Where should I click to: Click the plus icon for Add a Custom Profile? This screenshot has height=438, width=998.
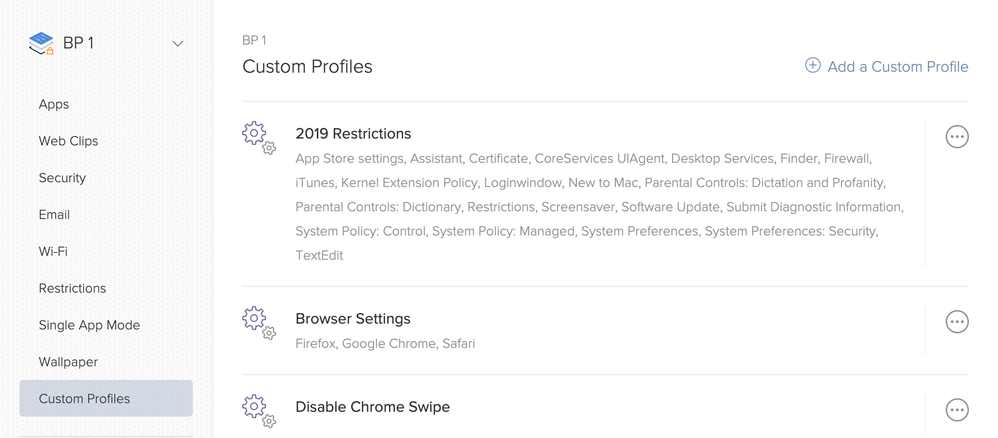coord(813,66)
